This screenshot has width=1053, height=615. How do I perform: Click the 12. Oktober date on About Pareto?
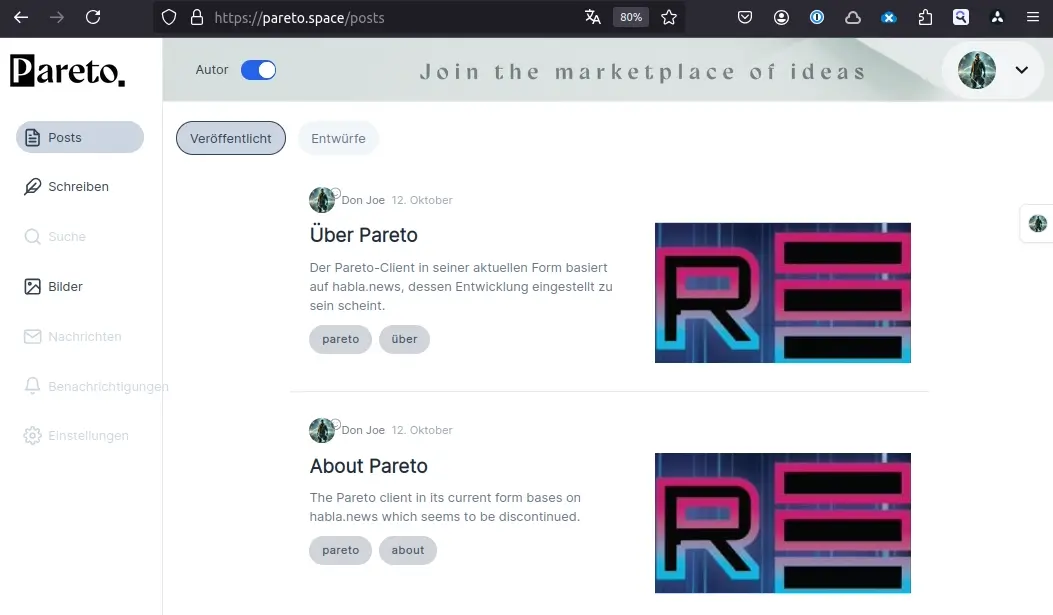[422, 430]
